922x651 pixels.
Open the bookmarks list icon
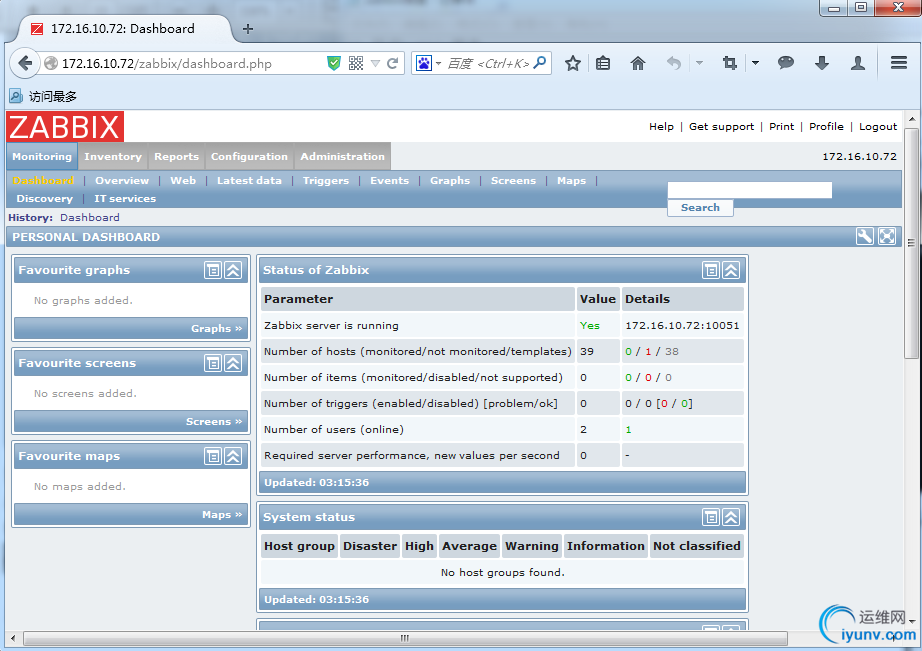pos(603,63)
